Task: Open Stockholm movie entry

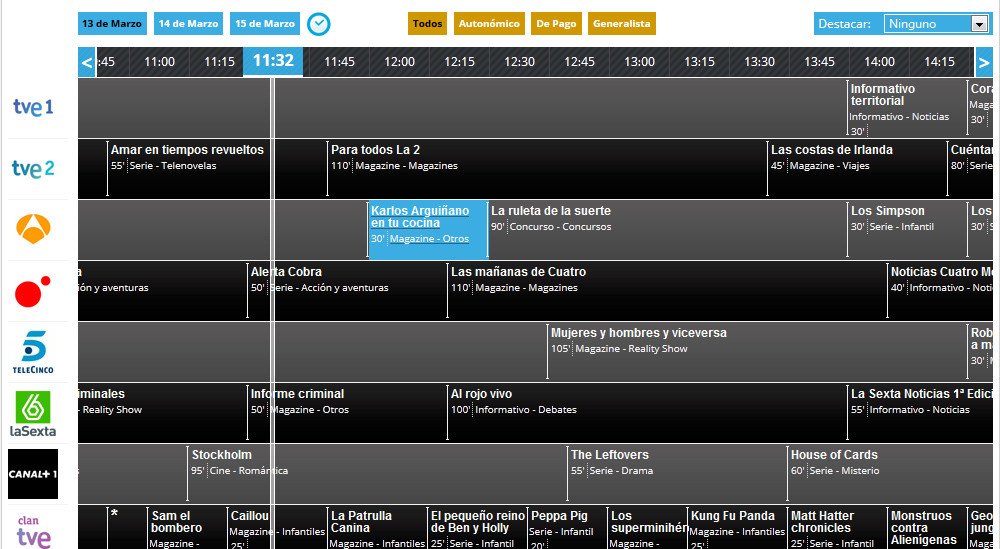Action: (222, 455)
